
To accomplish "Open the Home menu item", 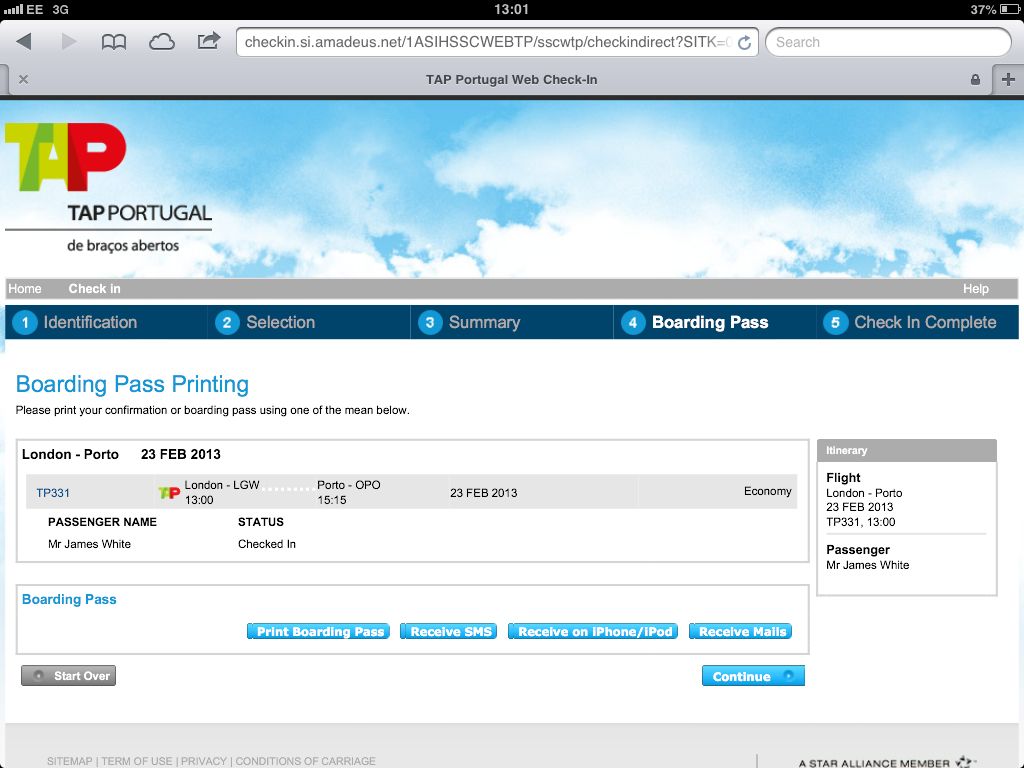I will pyautogui.click(x=25, y=289).
